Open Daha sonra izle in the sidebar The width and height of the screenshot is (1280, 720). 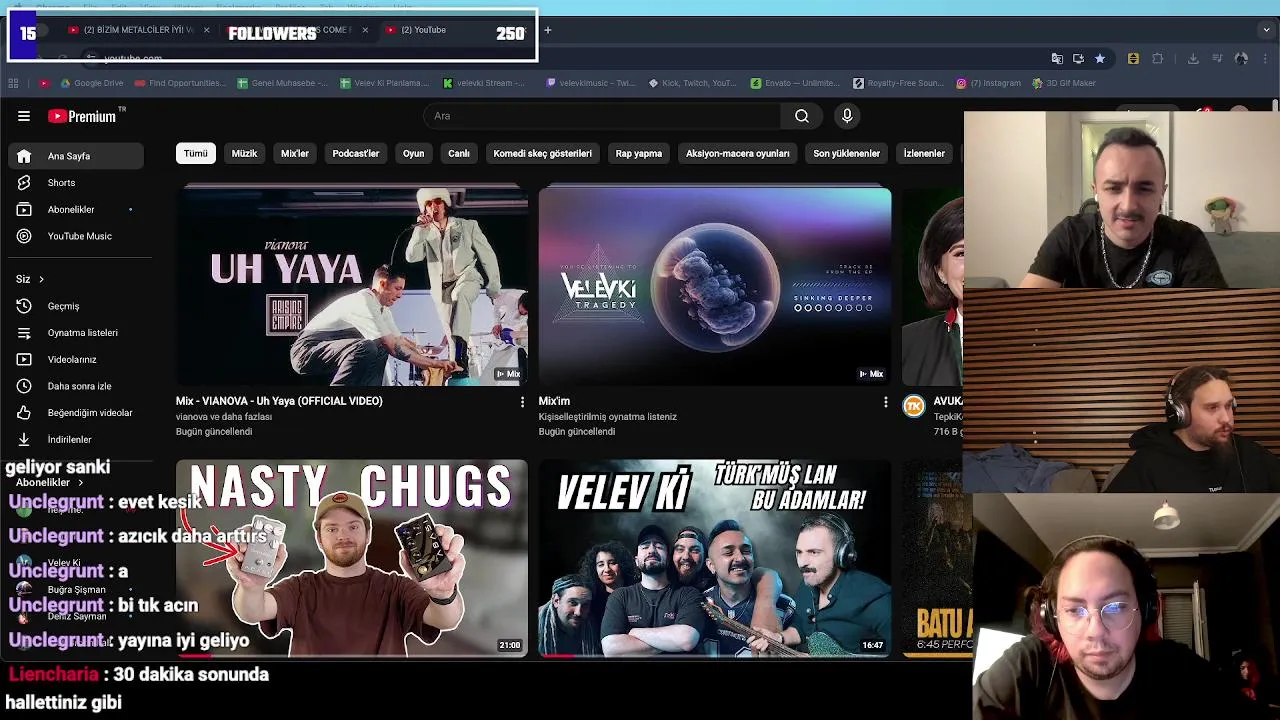(x=78, y=386)
